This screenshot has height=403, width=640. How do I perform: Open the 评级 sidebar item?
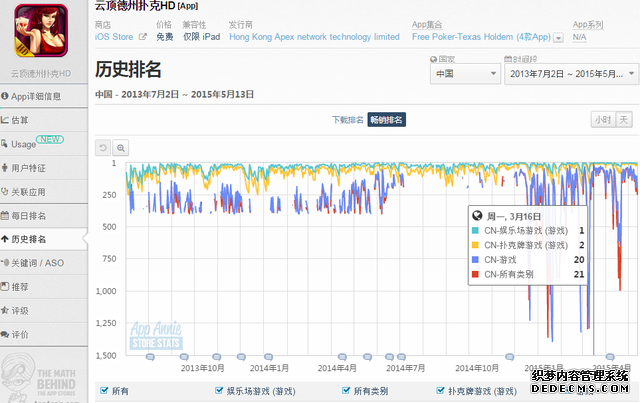tap(44, 311)
